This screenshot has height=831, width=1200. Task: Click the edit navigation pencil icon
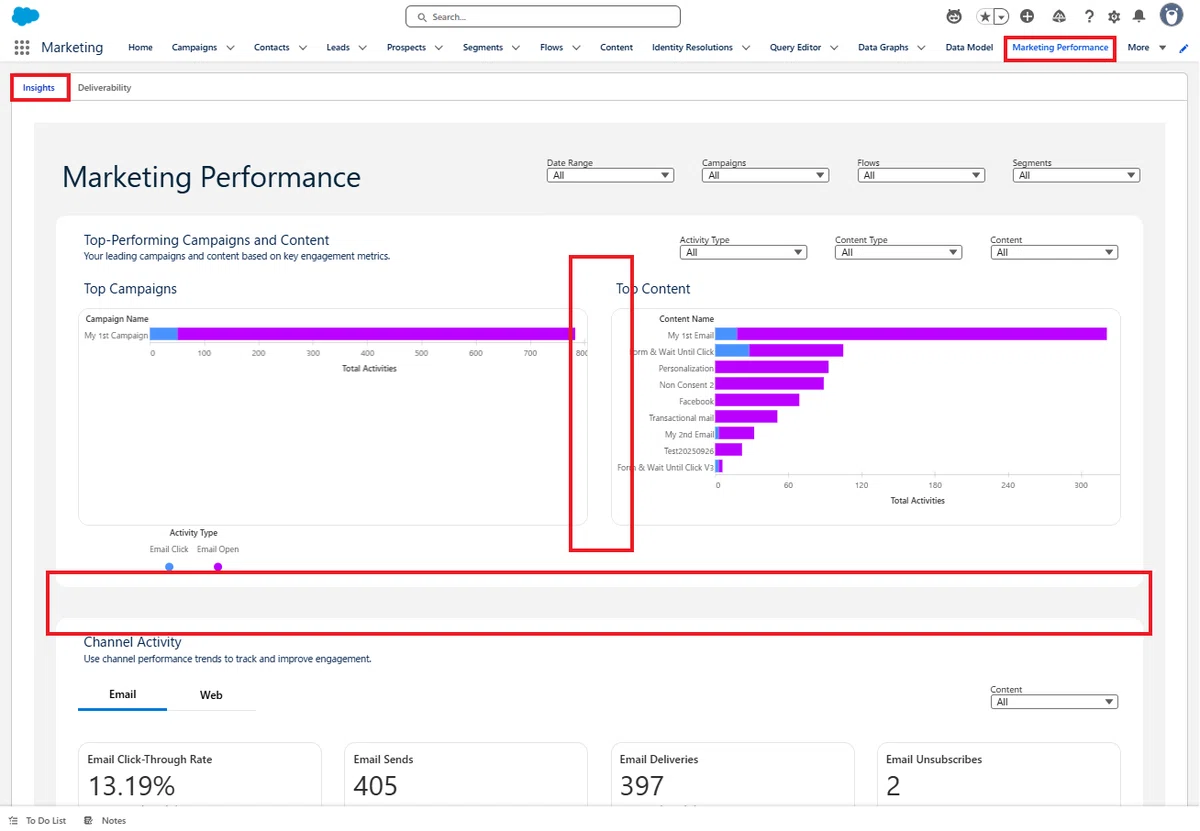coord(1185,48)
